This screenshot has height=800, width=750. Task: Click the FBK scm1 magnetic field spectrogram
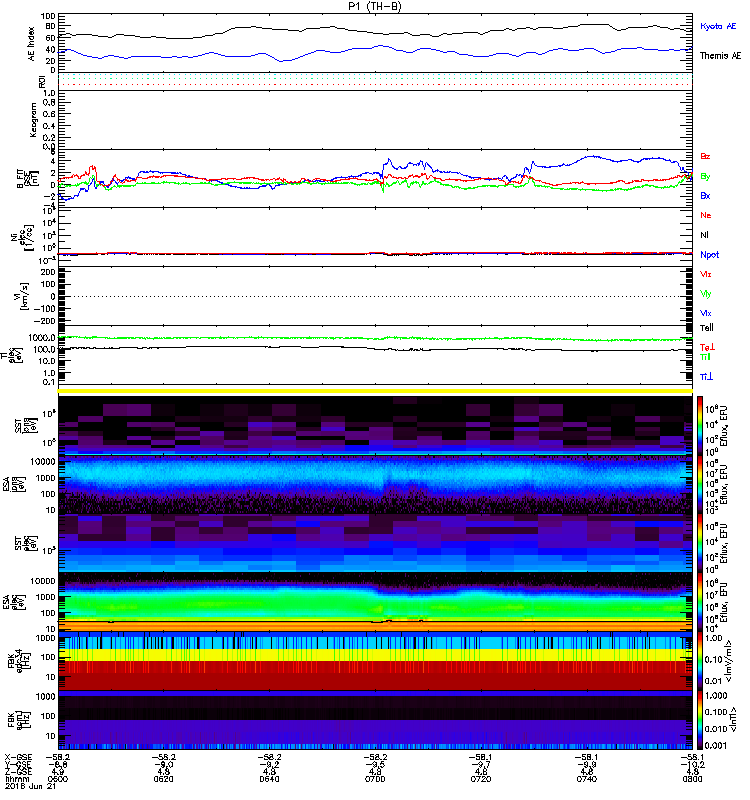(375, 720)
